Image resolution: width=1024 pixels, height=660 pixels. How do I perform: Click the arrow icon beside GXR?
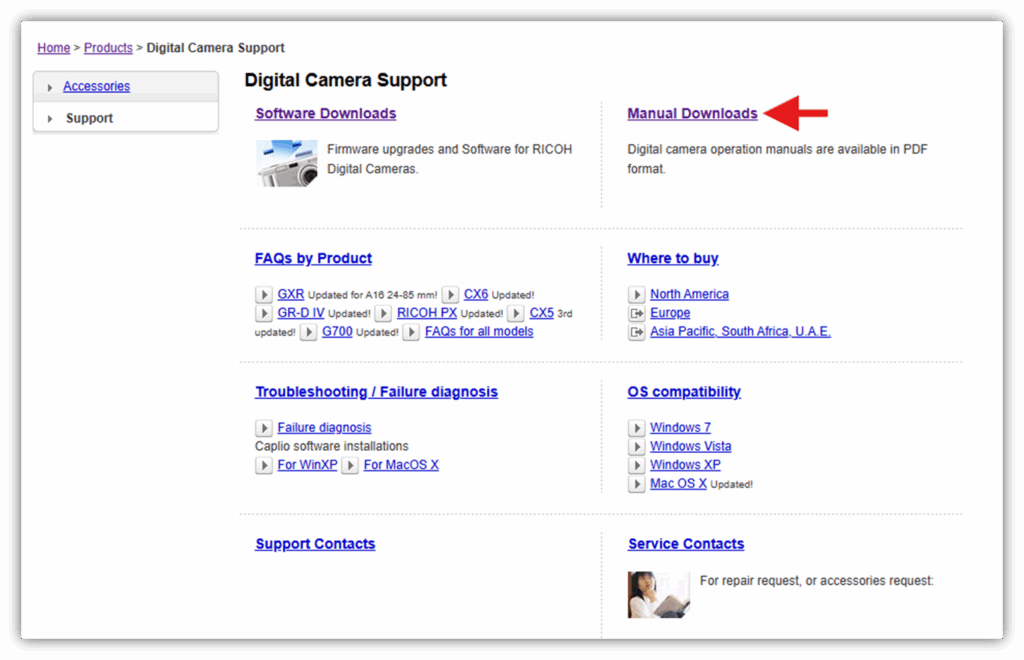click(x=264, y=295)
